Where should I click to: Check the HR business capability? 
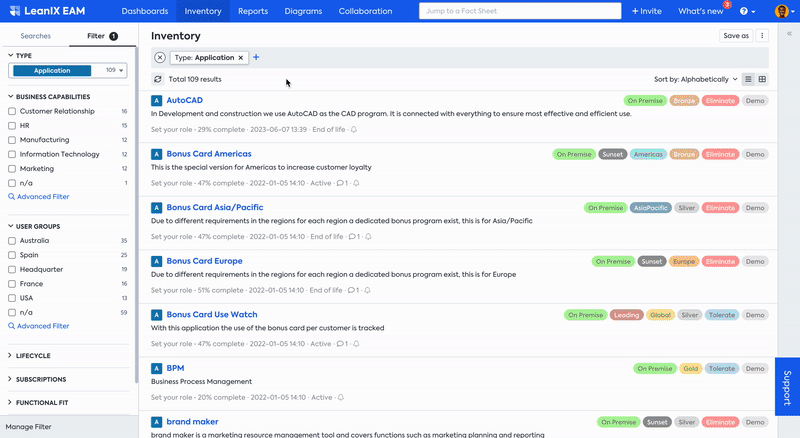coord(12,126)
